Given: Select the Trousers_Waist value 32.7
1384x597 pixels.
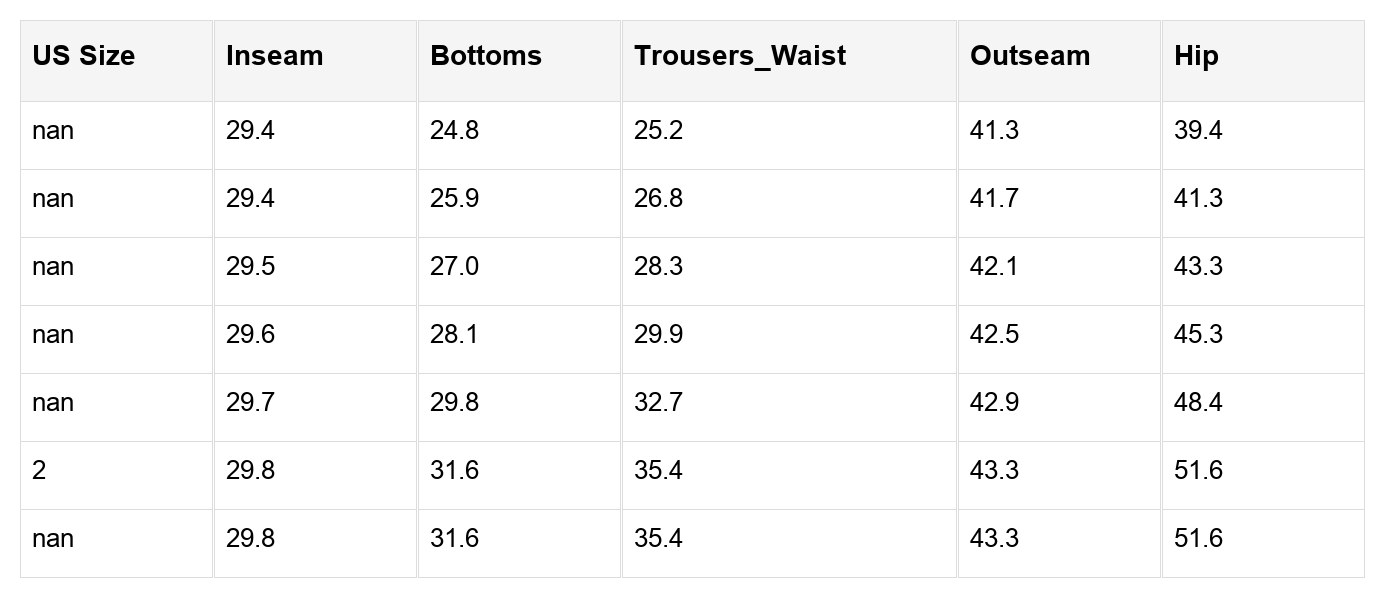Looking at the screenshot, I should coord(659,403).
